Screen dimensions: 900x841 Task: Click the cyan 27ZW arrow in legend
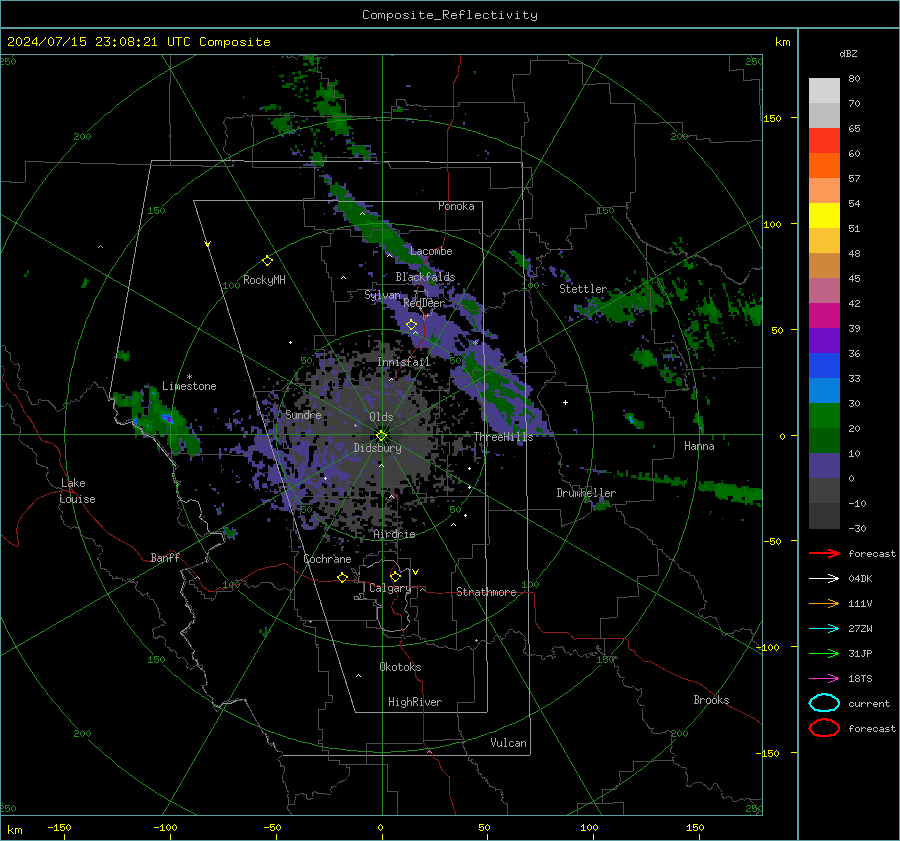pyautogui.click(x=824, y=629)
